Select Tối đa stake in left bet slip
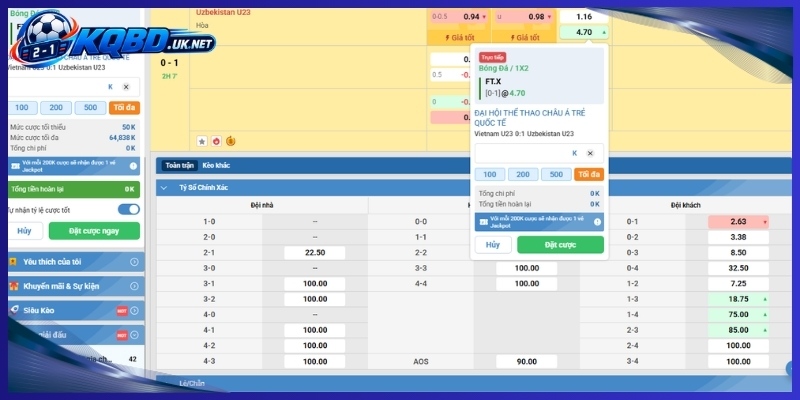Image resolution: width=800 pixels, height=400 pixels. (124, 108)
